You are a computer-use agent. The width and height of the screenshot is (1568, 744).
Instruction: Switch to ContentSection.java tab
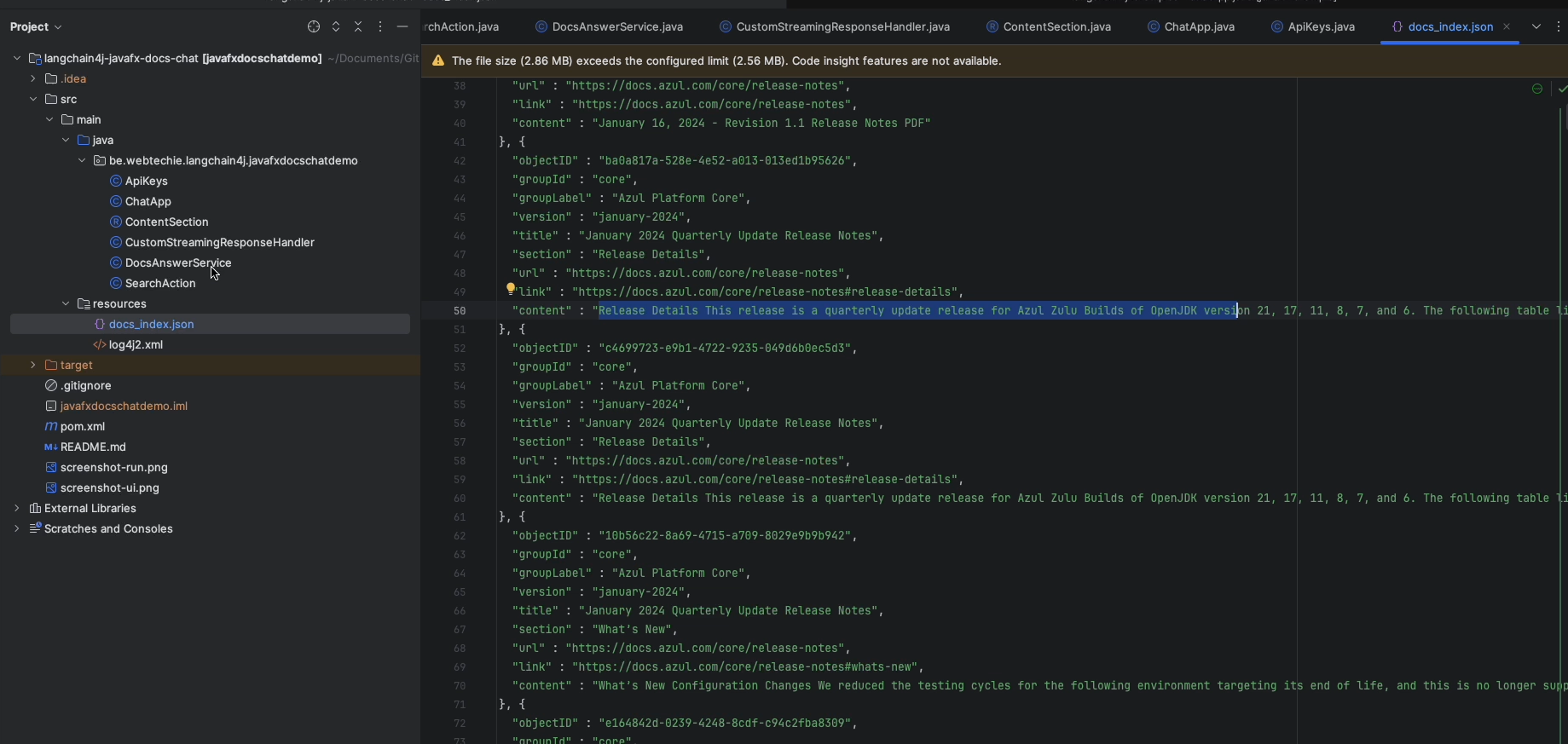click(x=1049, y=27)
